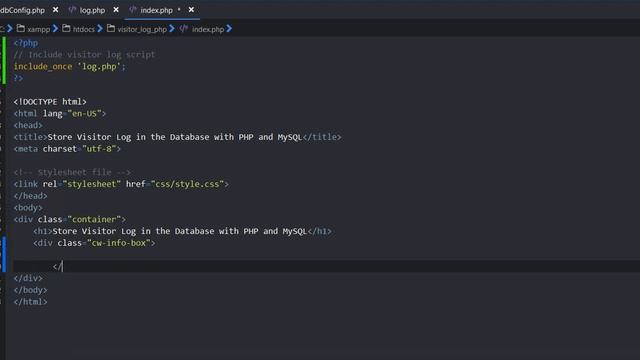The height and width of the screenshot is (360, 640).
Task: Click the html lang="en-US" line
Action: tap(60, 113)
